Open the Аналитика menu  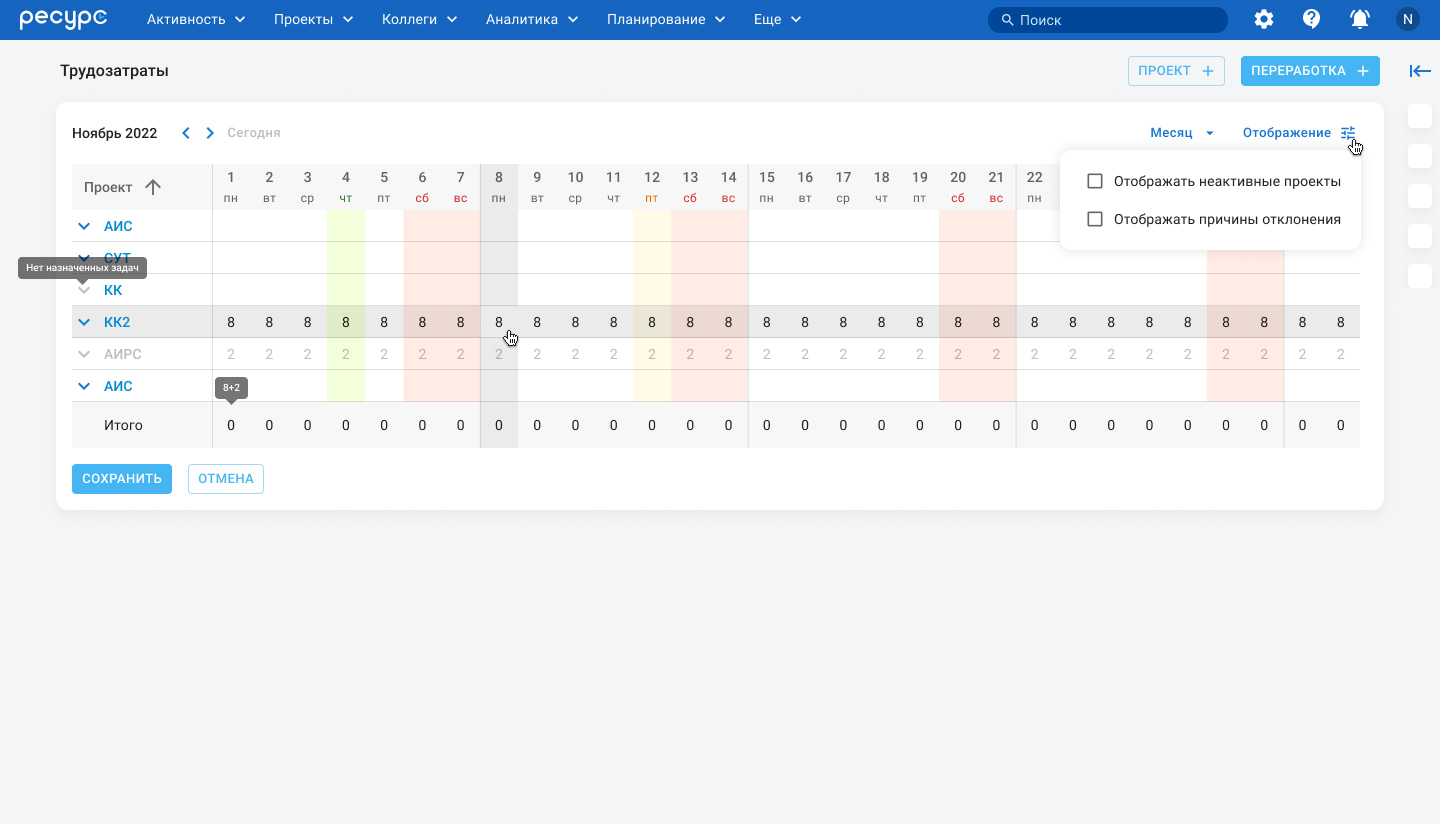[532, 19]
